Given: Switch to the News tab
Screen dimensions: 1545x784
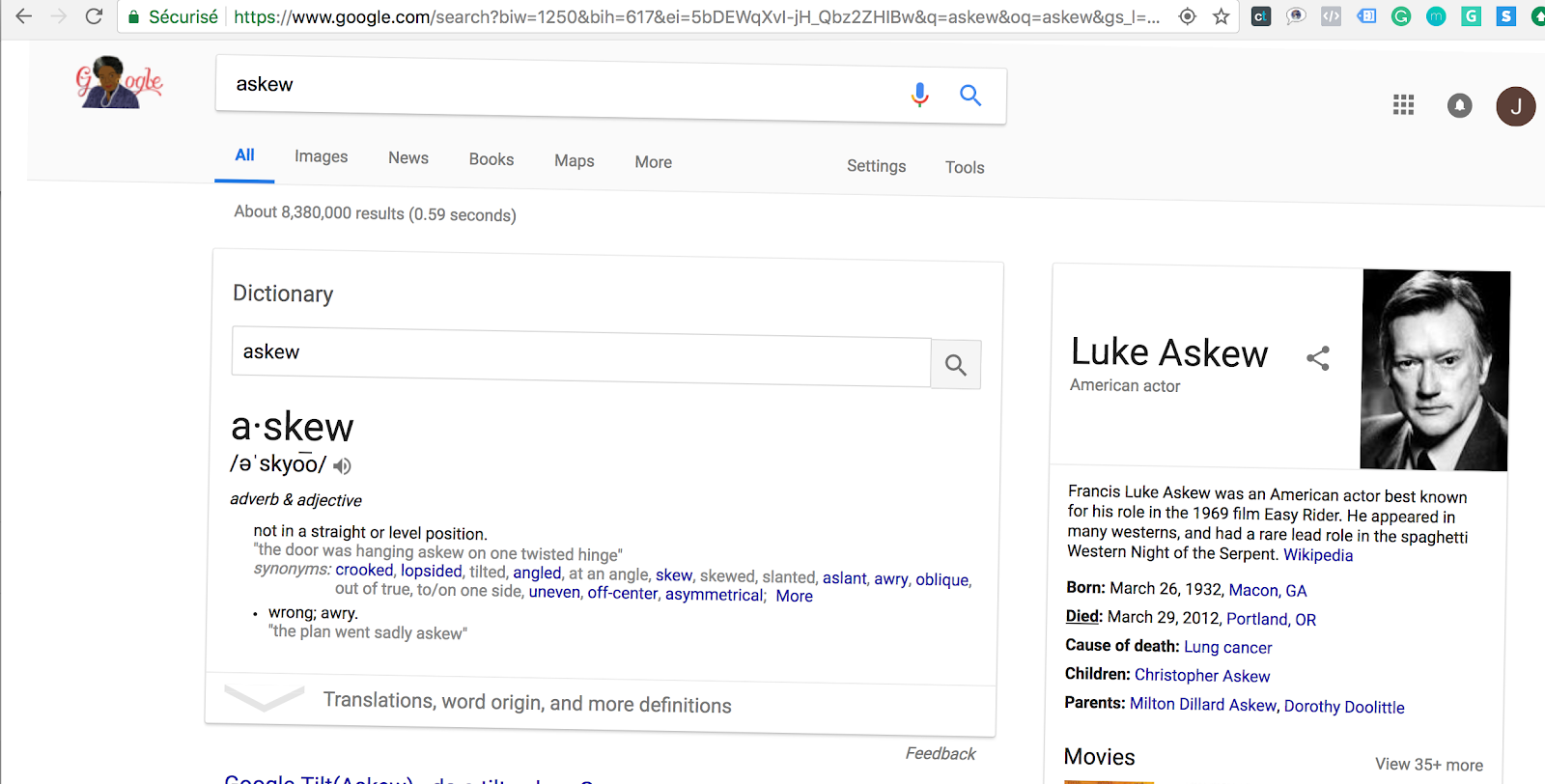Looking at the screenshot, I should (408, 158).
